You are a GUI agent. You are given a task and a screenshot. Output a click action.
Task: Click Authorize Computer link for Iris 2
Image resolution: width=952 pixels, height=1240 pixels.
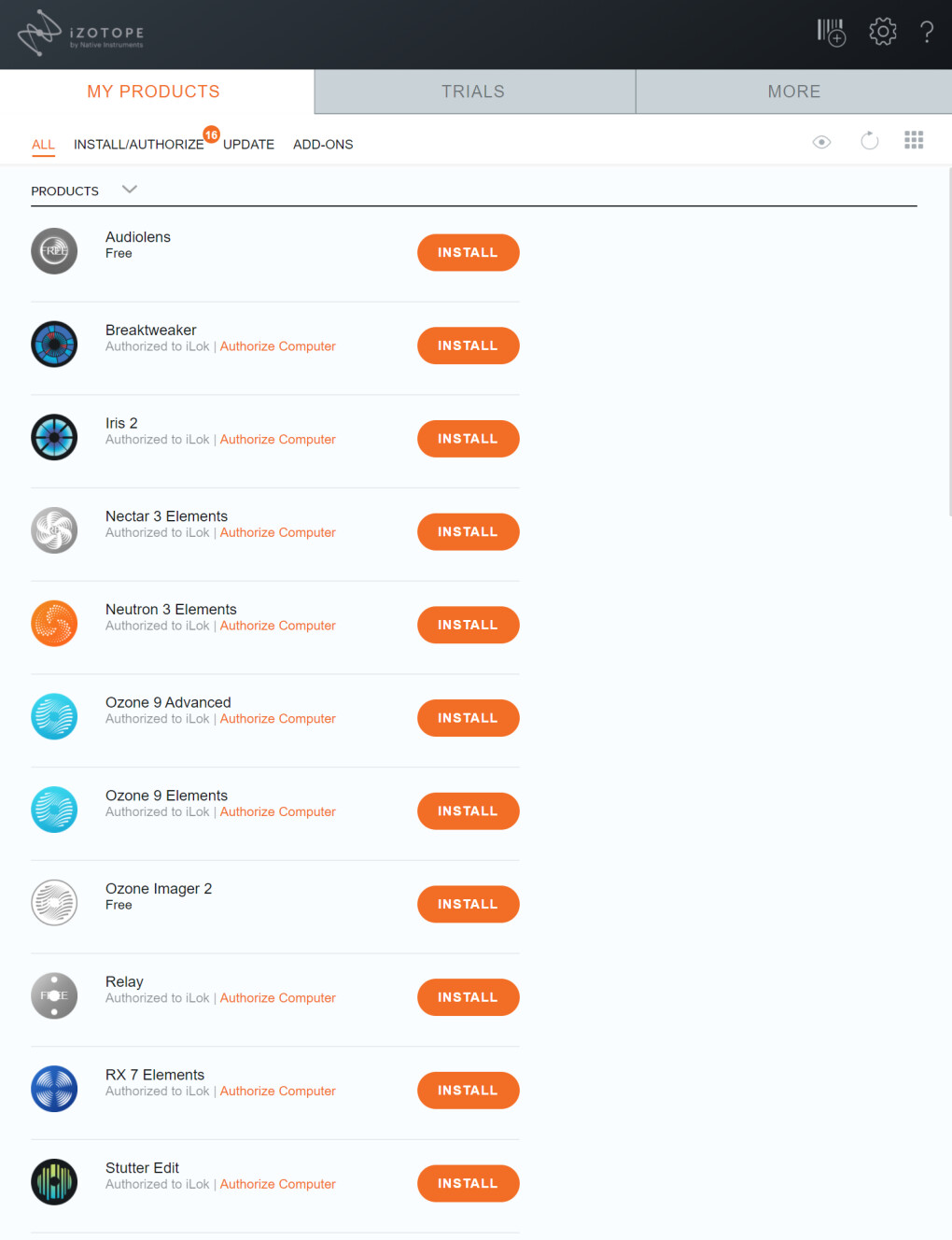pyautogui.click(x=278, y=440)
